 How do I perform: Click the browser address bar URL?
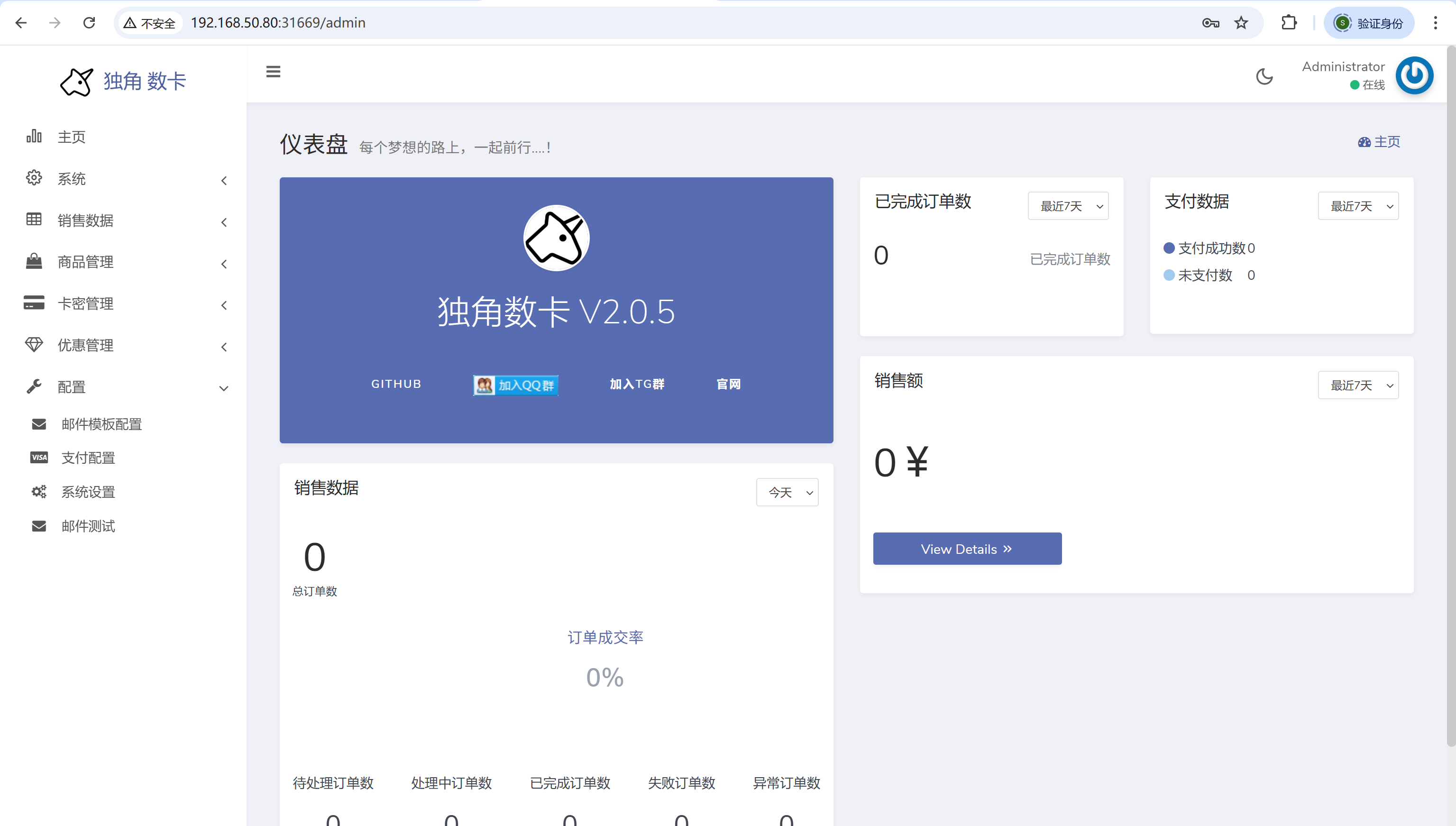click(278, 23)
